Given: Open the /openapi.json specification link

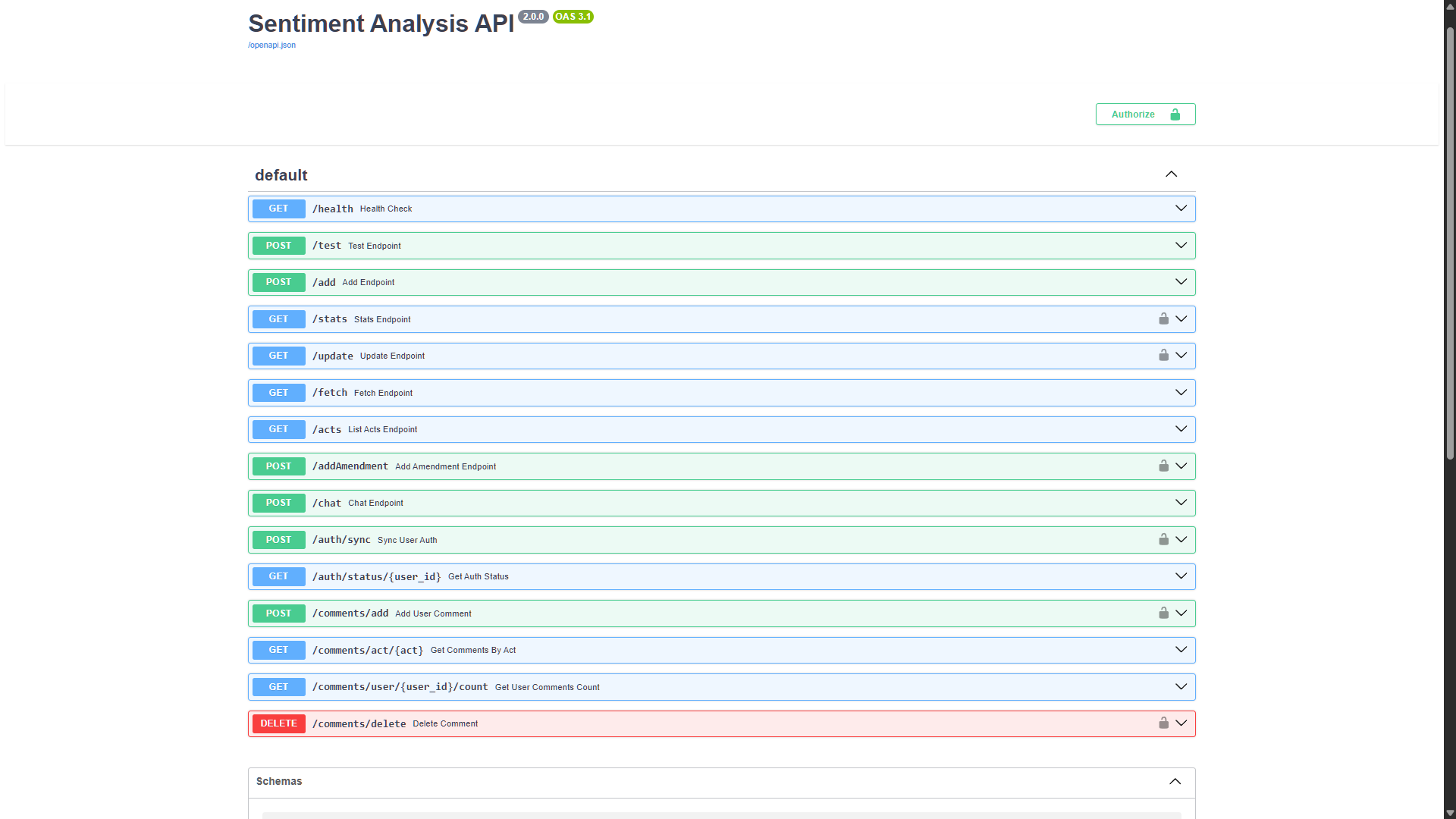Looking at the screenshot, I should click(x=271, y=45).
